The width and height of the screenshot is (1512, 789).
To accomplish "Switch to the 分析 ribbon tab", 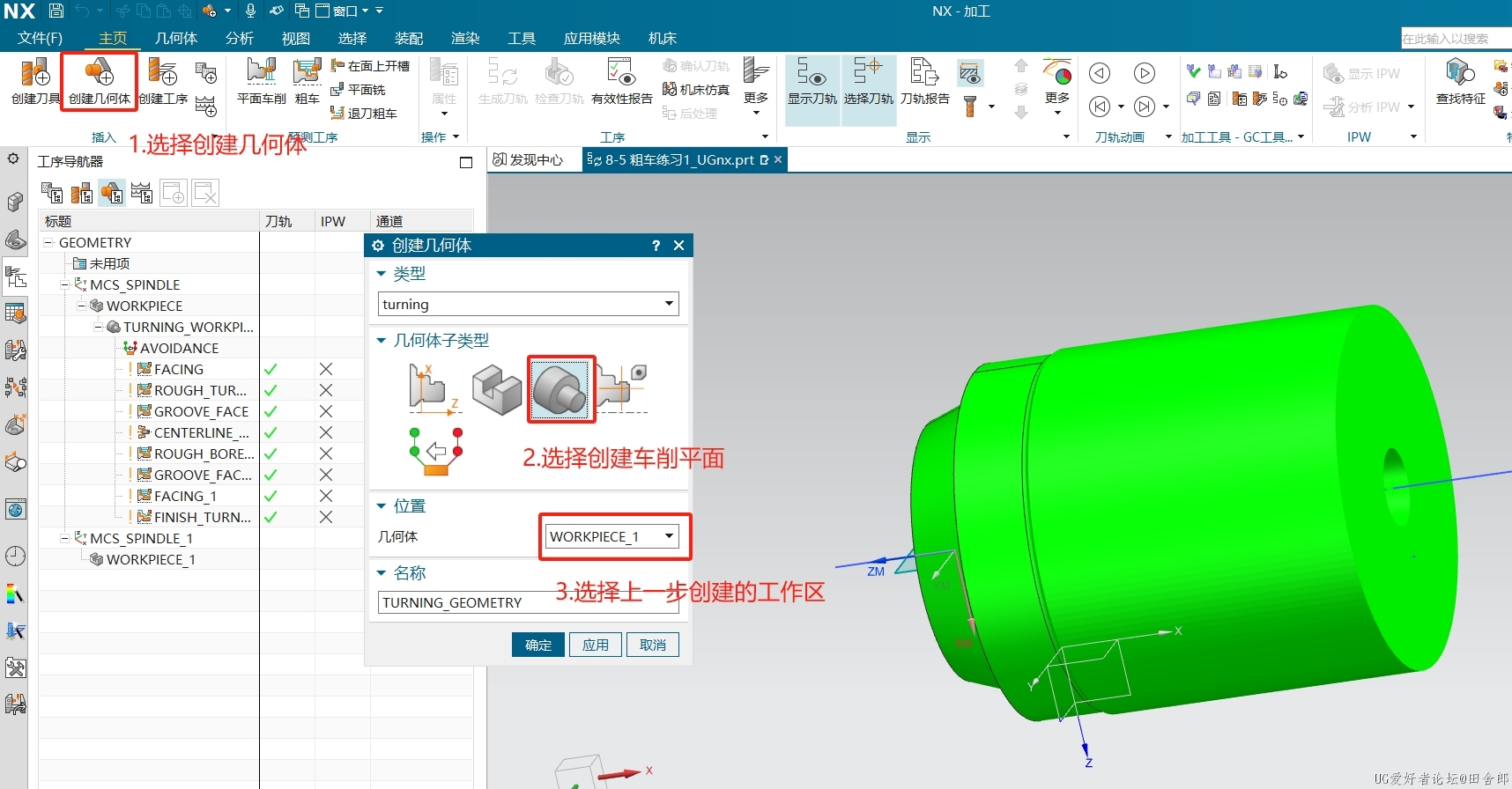I will 240,38.
